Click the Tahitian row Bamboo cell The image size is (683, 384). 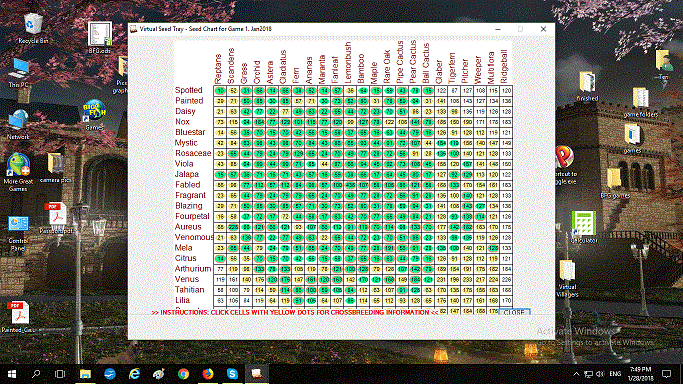click(x=363, y=290)
